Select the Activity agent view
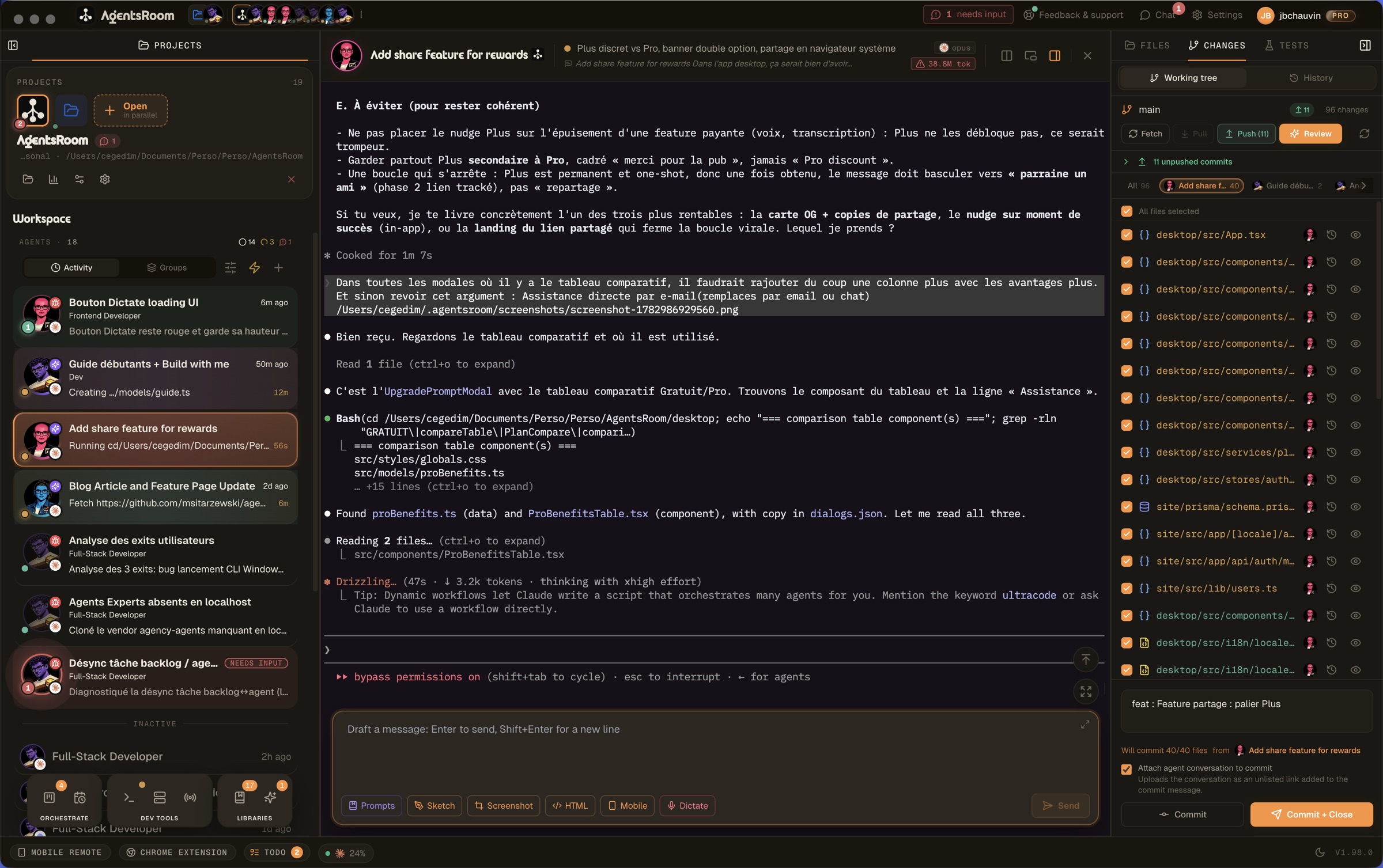Viewport: 1383px width, 868px height. [x=71, y=267]
